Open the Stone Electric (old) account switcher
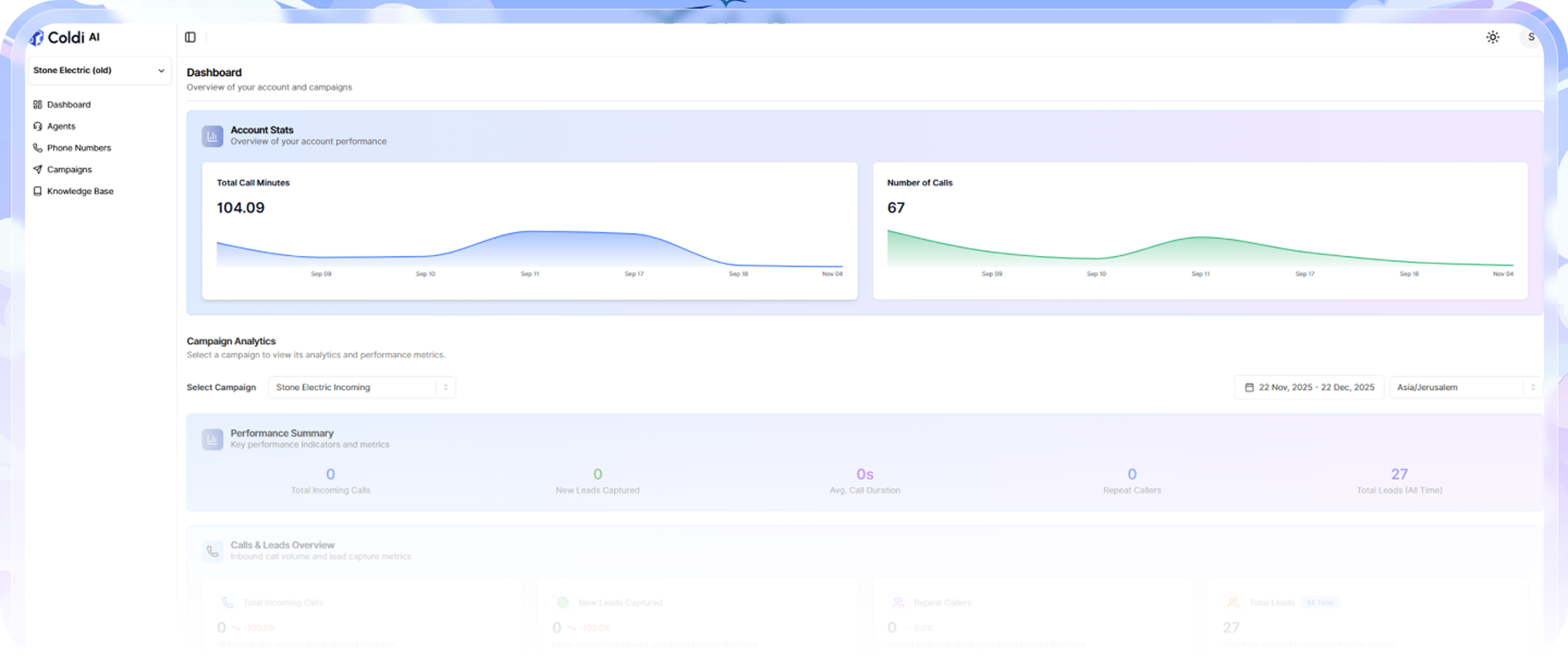The height and width of the screenshot is (663, 1568). click(99, 71)
